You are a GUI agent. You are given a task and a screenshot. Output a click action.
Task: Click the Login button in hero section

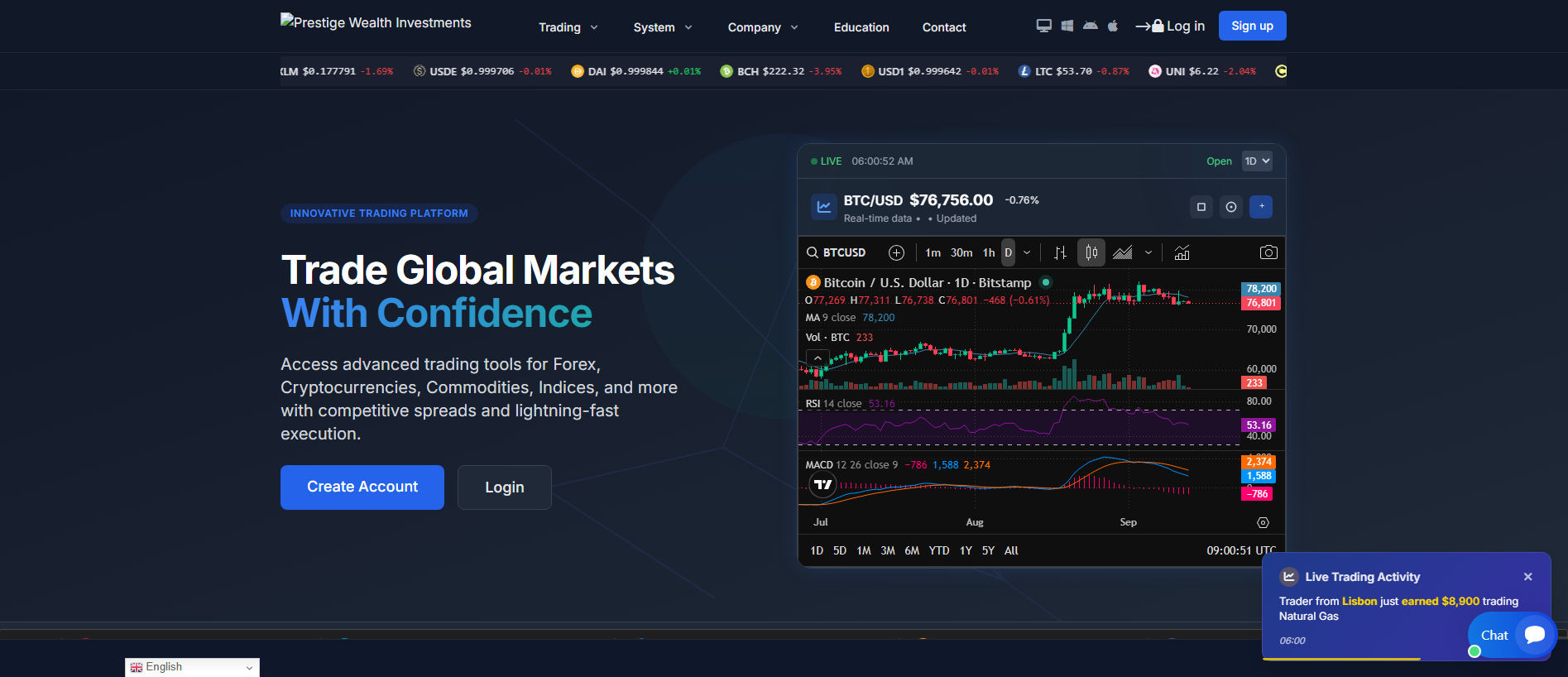tap(505, 487)
